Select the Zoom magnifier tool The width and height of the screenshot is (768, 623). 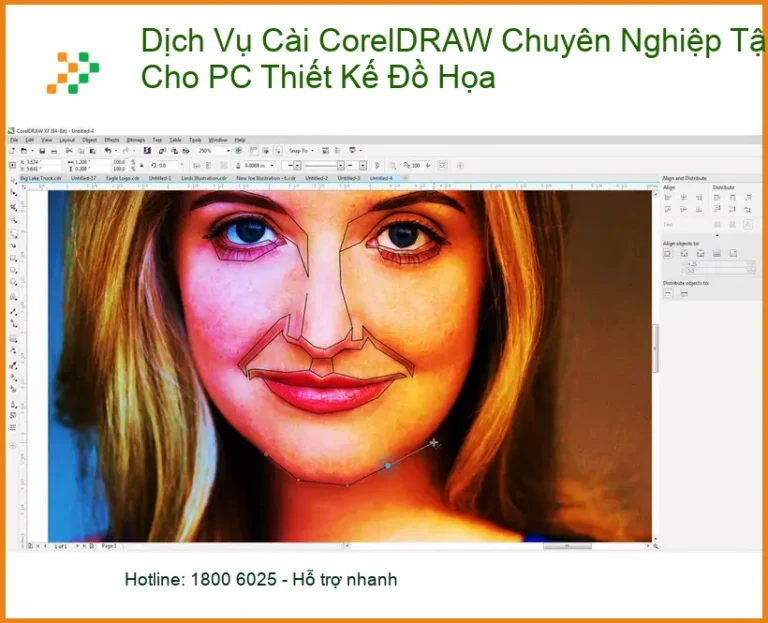pos(13,219)
